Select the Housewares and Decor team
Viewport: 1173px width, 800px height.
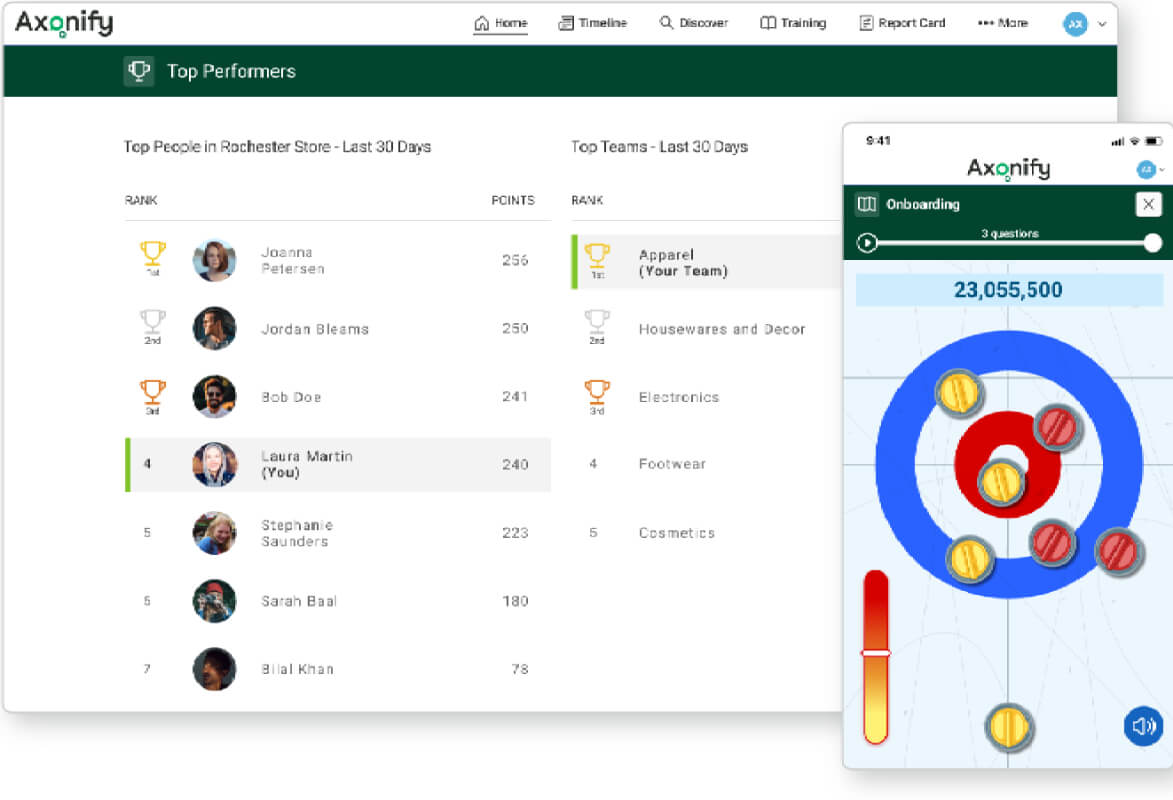pos(722,329)
